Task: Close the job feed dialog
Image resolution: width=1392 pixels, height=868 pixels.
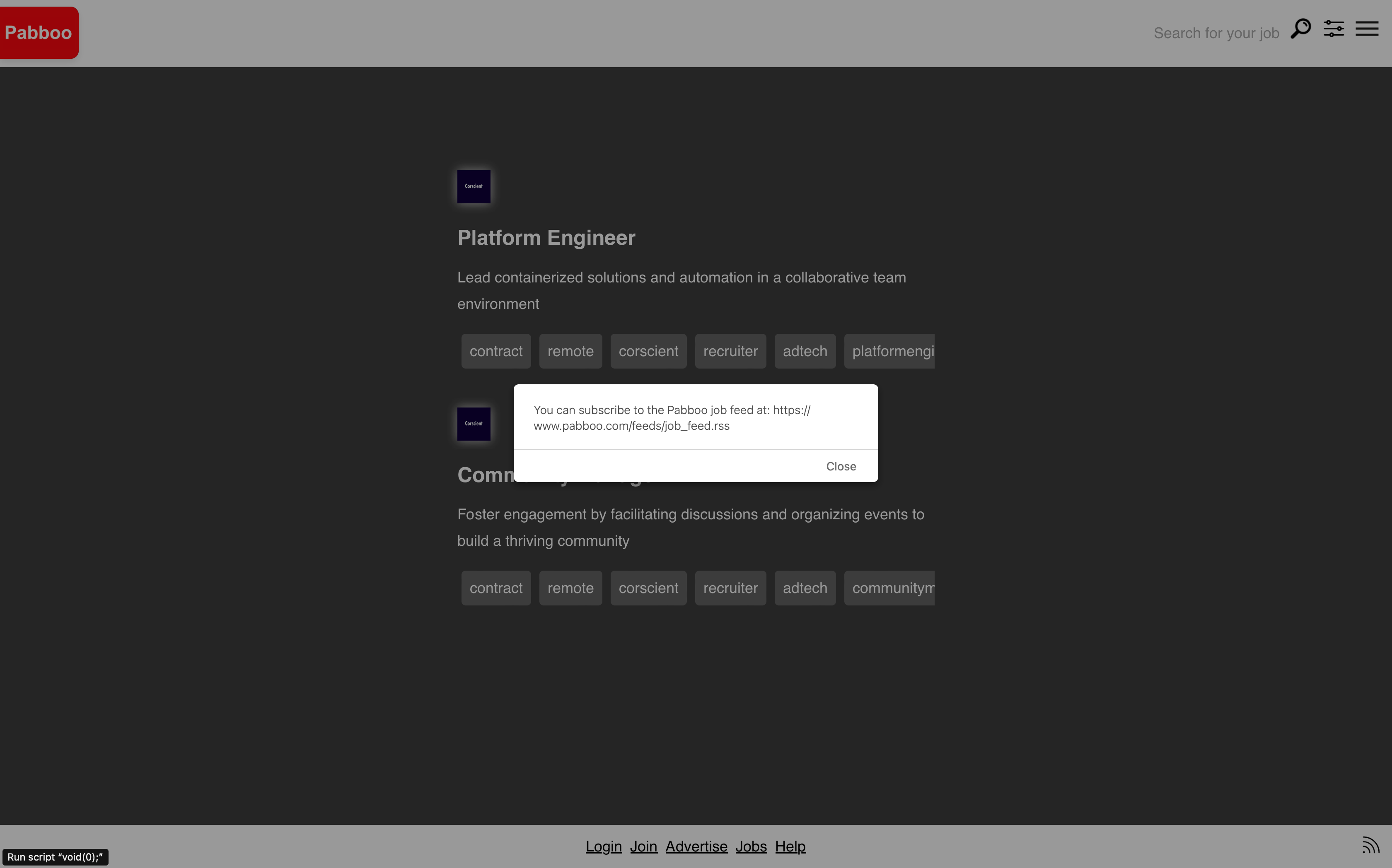Action: [x=841, y=466]
